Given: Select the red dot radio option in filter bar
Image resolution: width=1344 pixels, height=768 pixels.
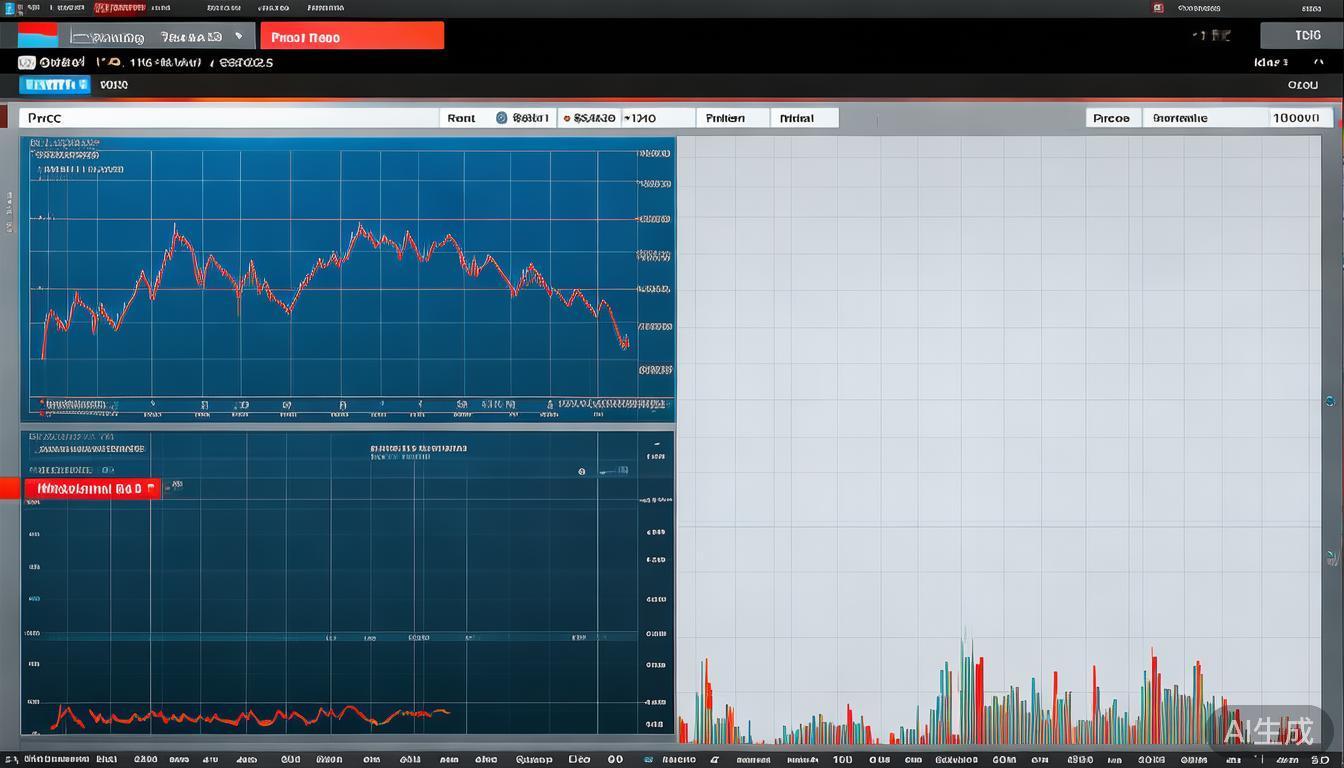Looking at the screenshot, I should [x=567, y=118].
